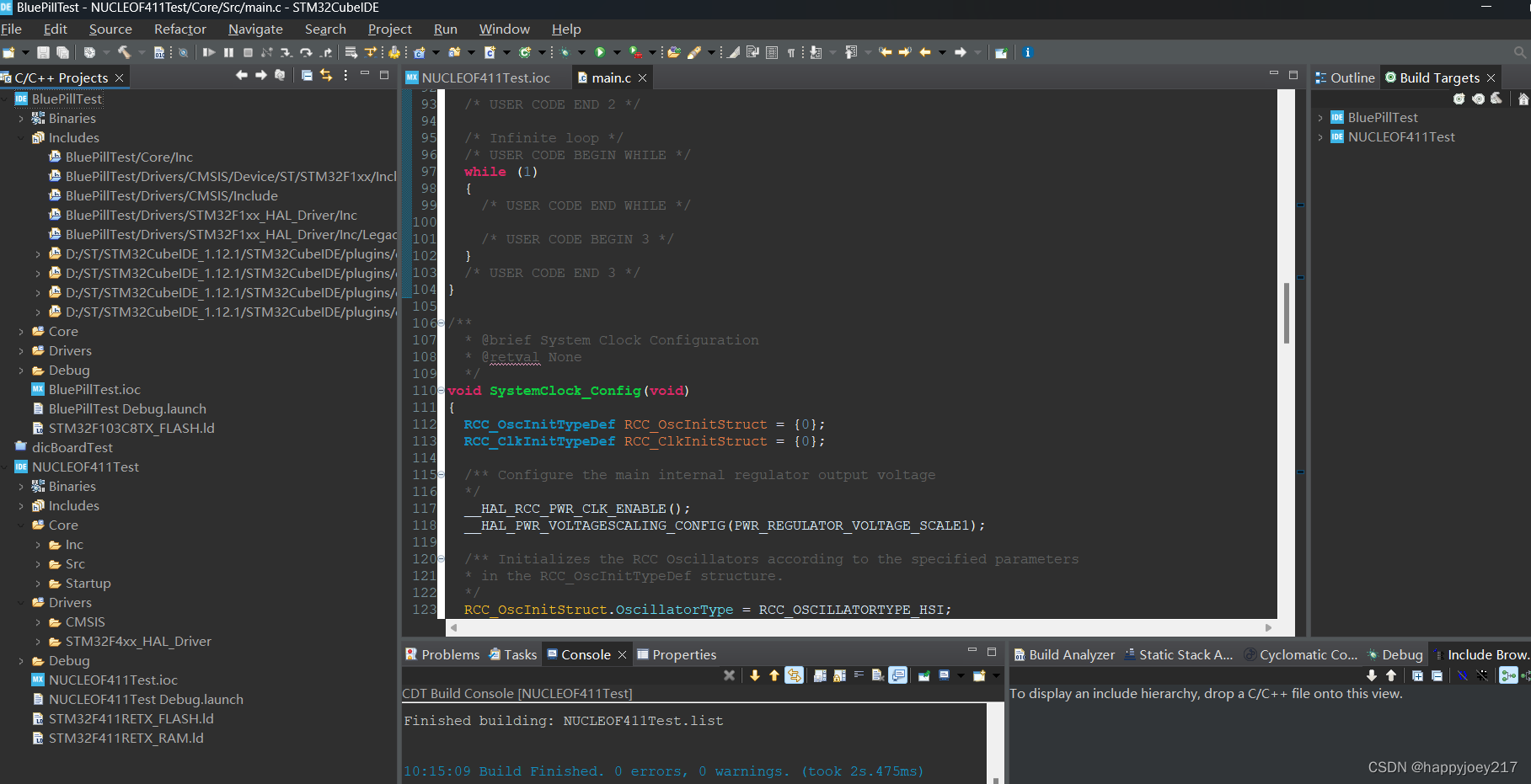Switch to the Outline tab

(x=1345, y=77)
